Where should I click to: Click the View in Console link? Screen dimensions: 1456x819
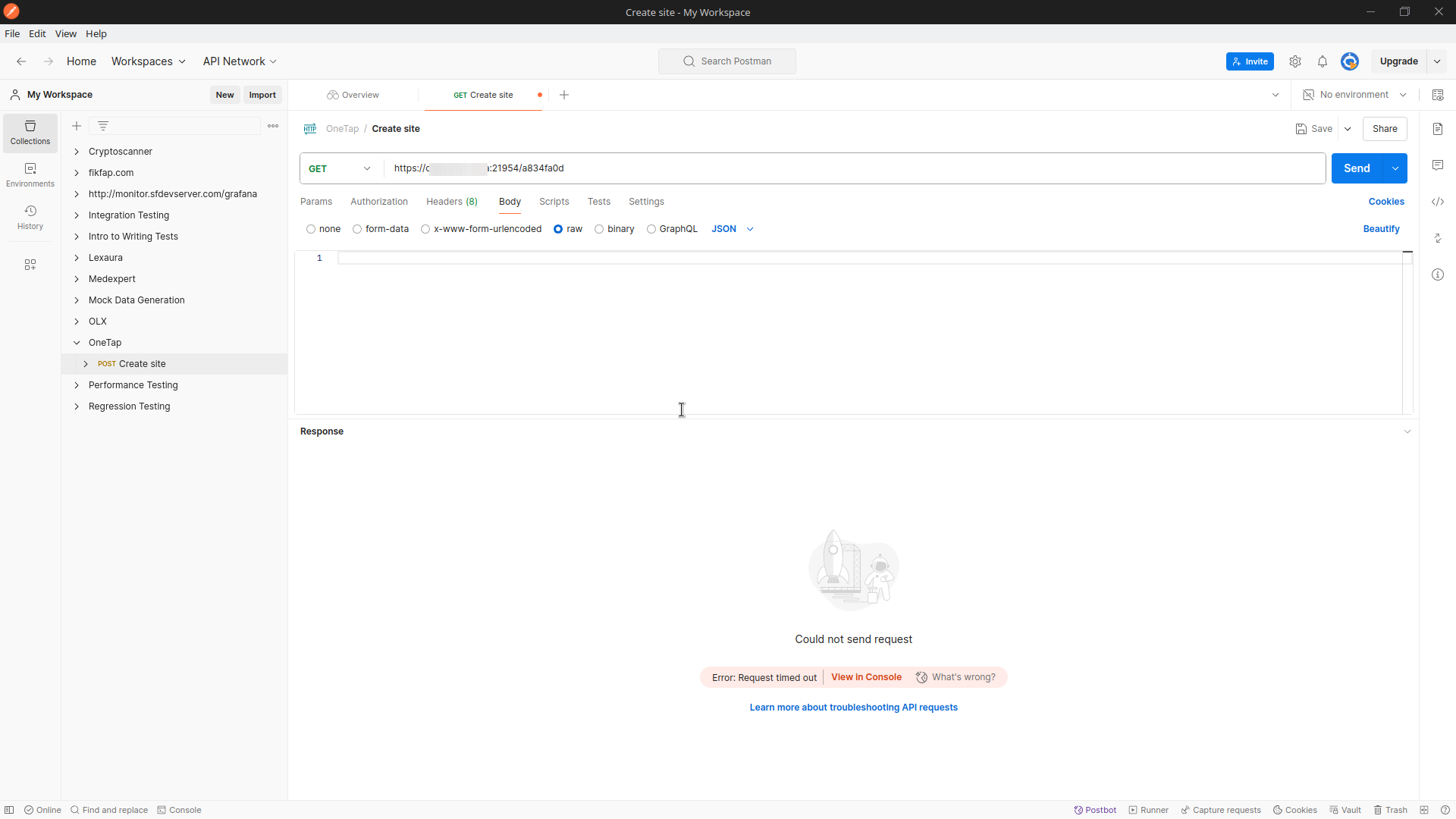click(866, 677)
